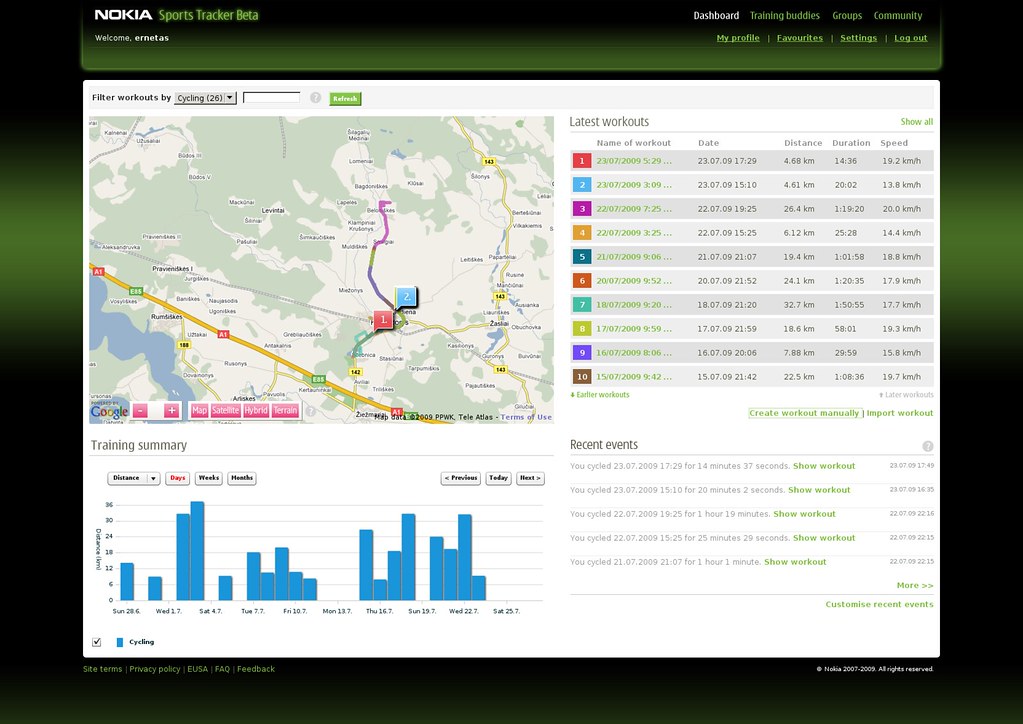Open EUSA footer link
This screenshot has width=1023, height=724.
198,669
